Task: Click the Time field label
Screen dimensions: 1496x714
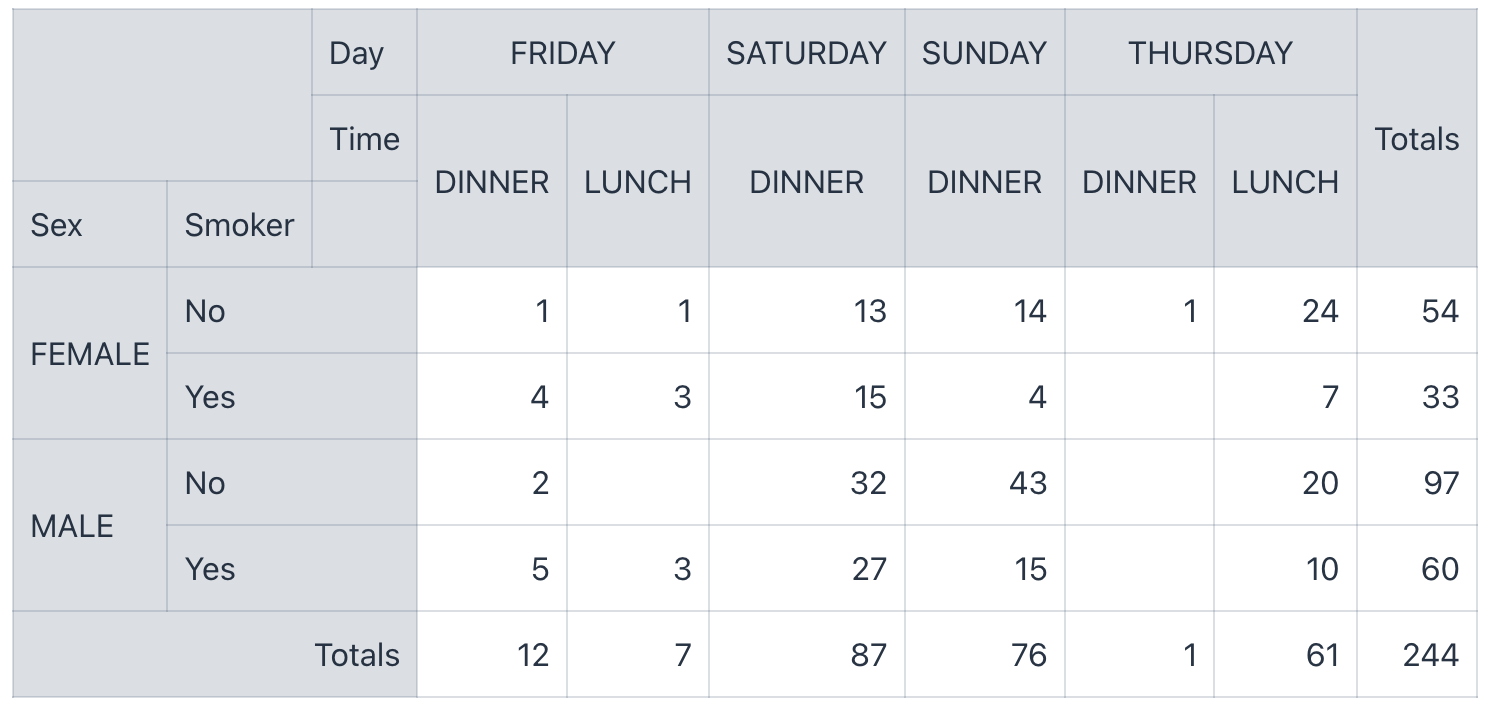Action: (x=364, y=139)
